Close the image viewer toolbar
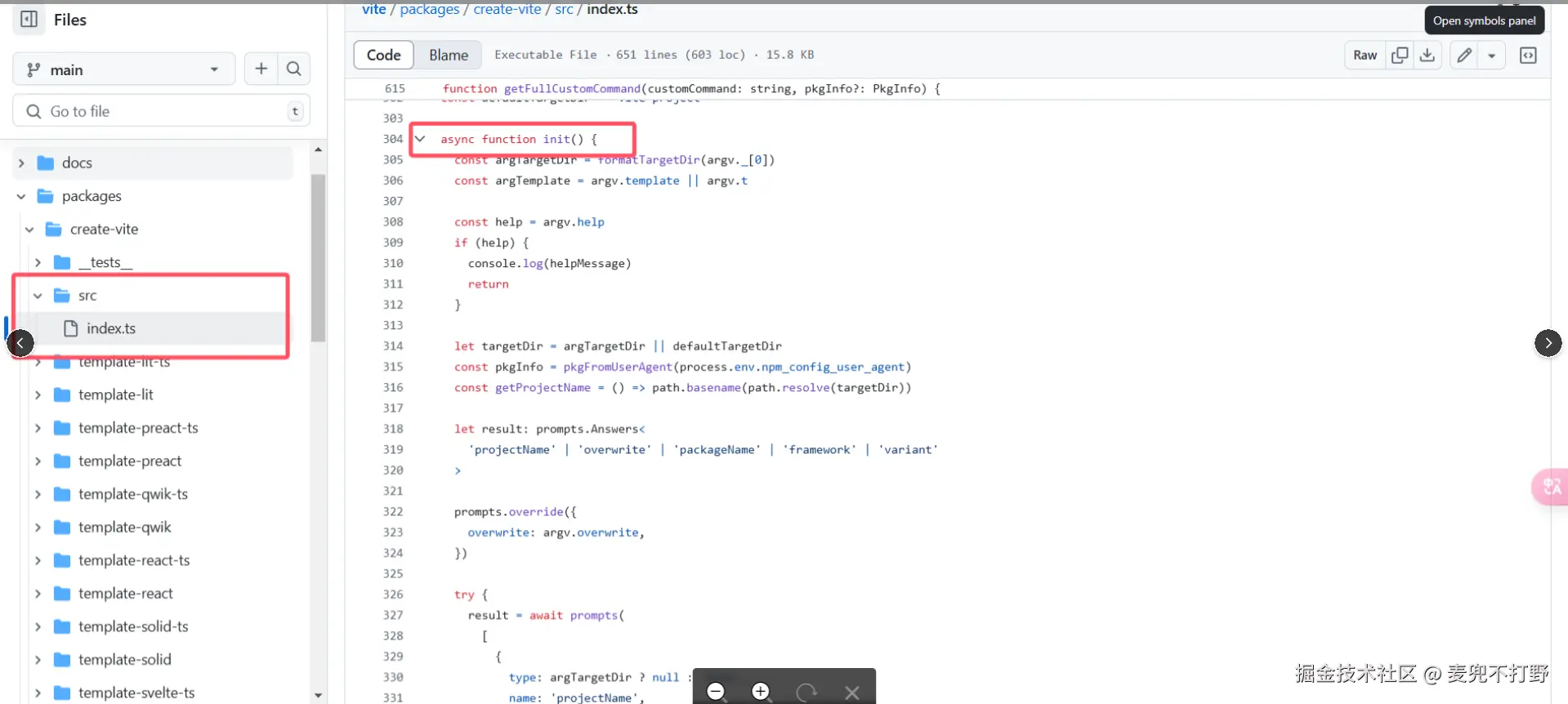The width and height of the screenshot is (1568, 704). pos(852,693)
